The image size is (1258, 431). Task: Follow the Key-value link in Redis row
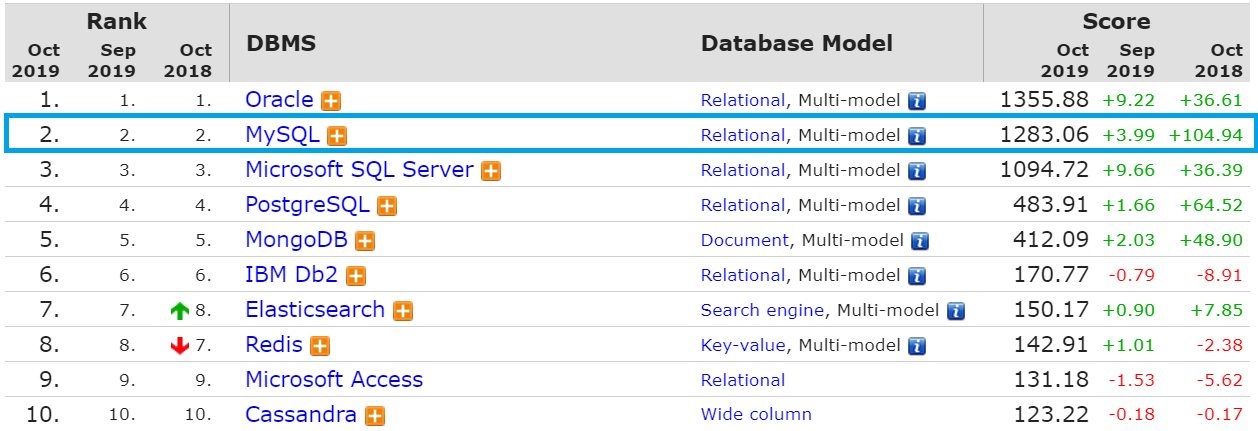[x=743, y=345]
